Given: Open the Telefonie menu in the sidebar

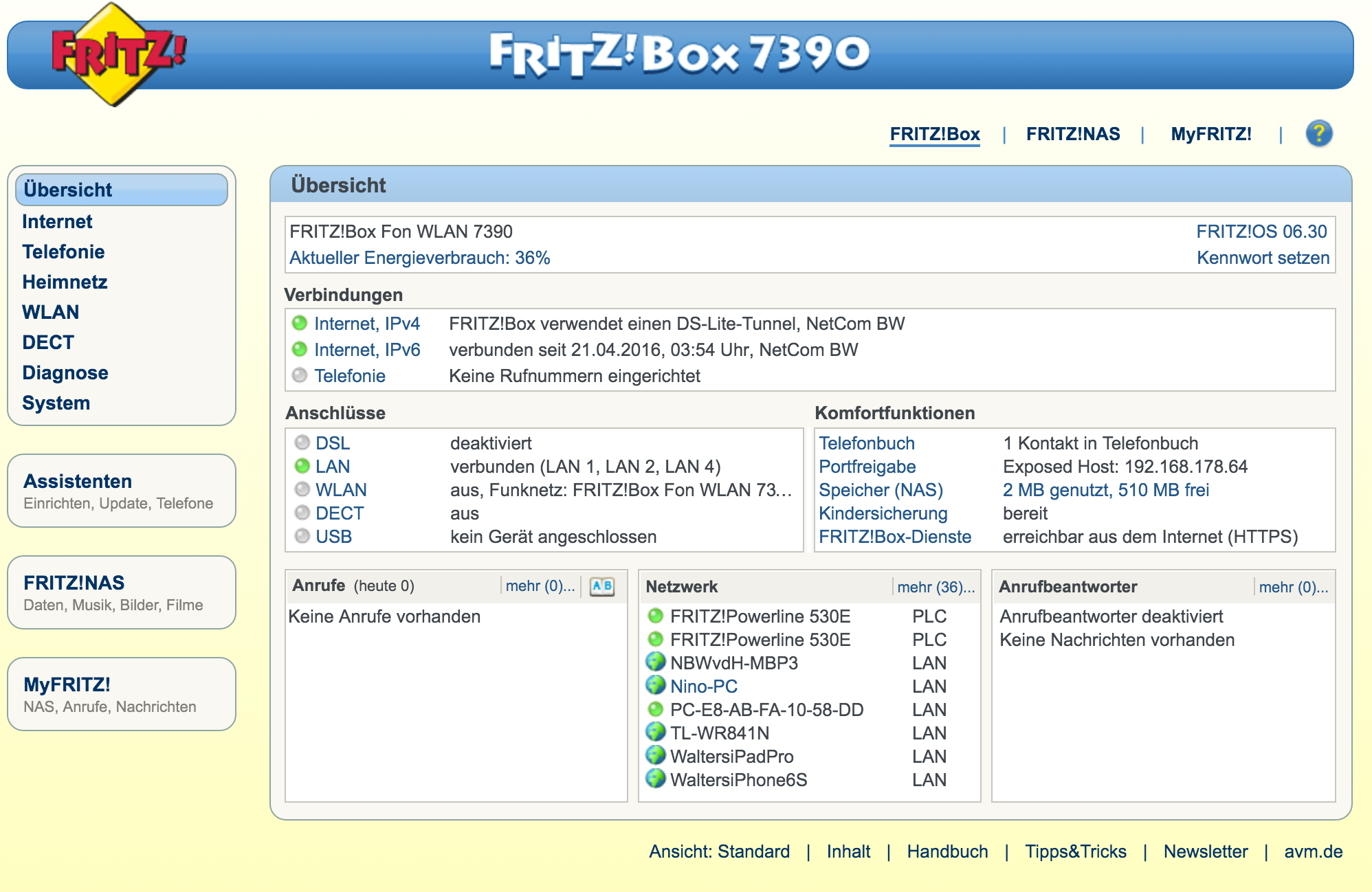Looking at the screenshot, I should tap(63, 252).
